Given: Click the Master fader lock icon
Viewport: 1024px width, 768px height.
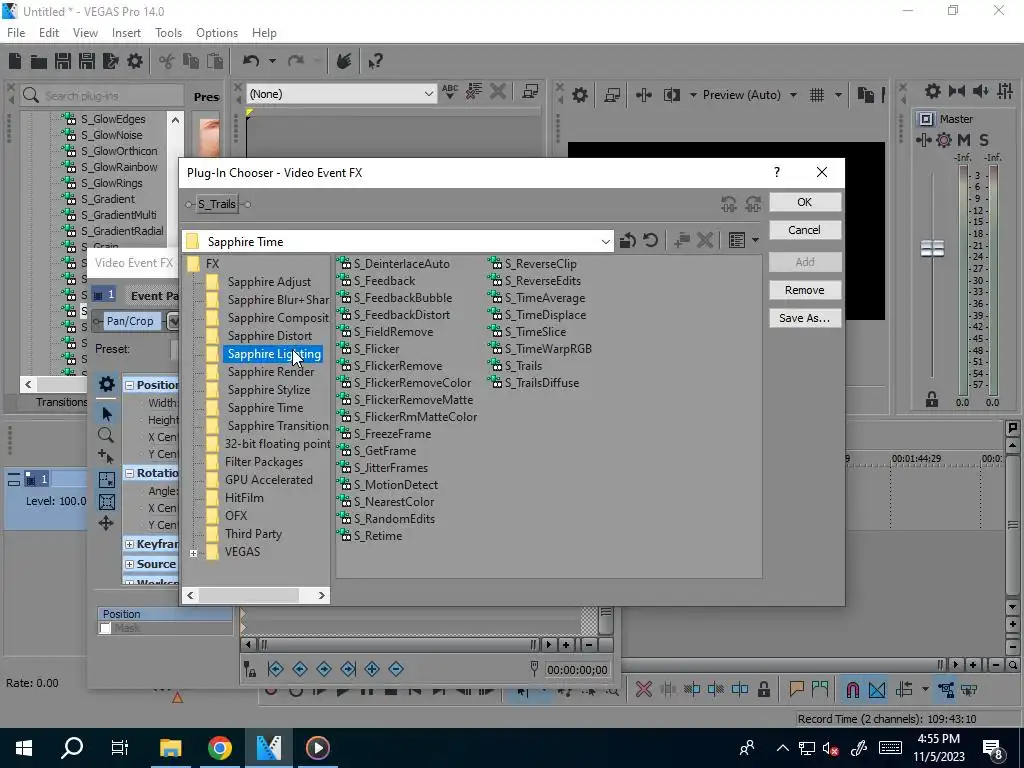Looking at the screenshot, I should tap(932, 400).
